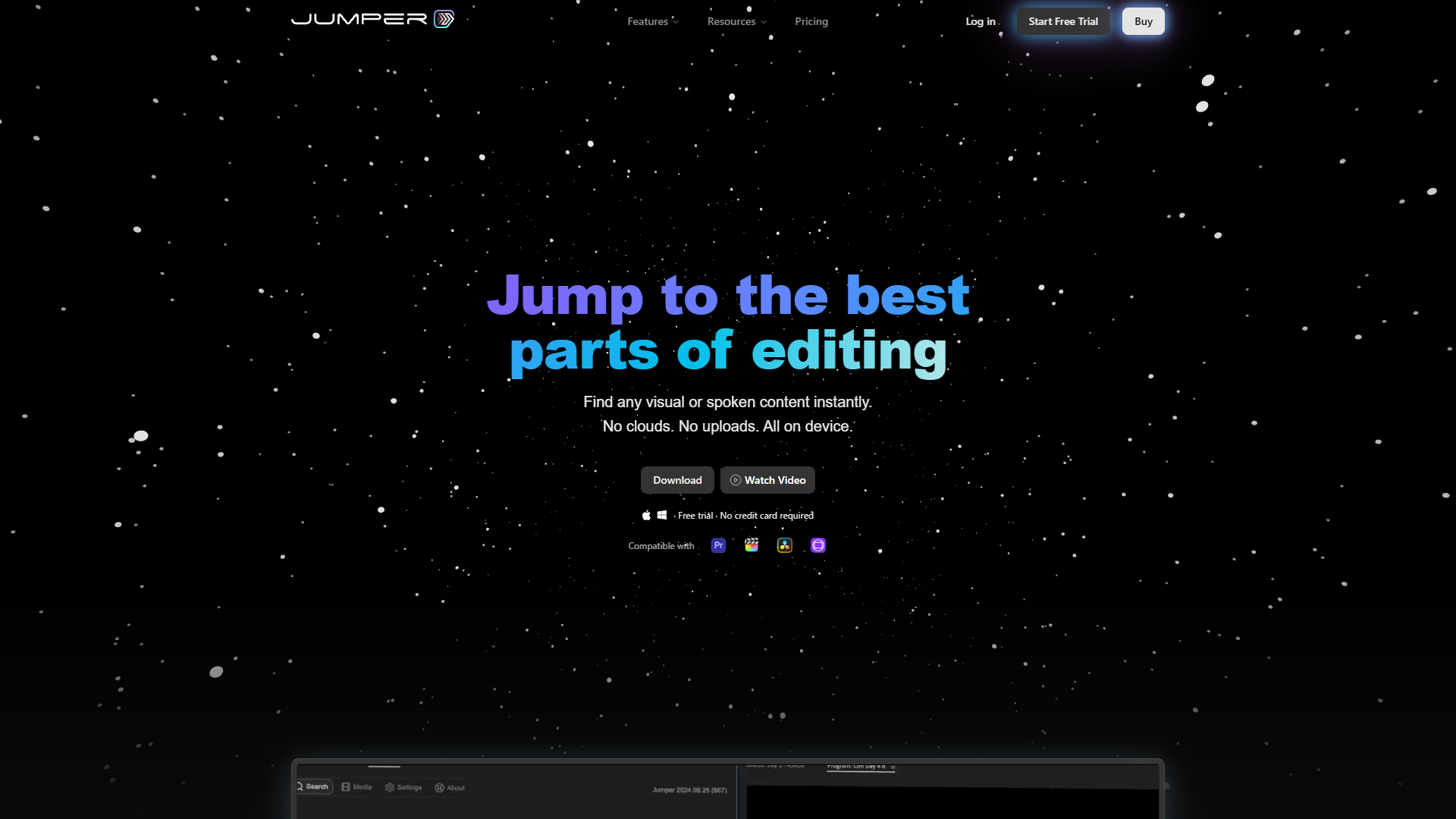Click the Apple platform icon
The height and width of the screenshot is (819, 1456).
coord(646,515)
